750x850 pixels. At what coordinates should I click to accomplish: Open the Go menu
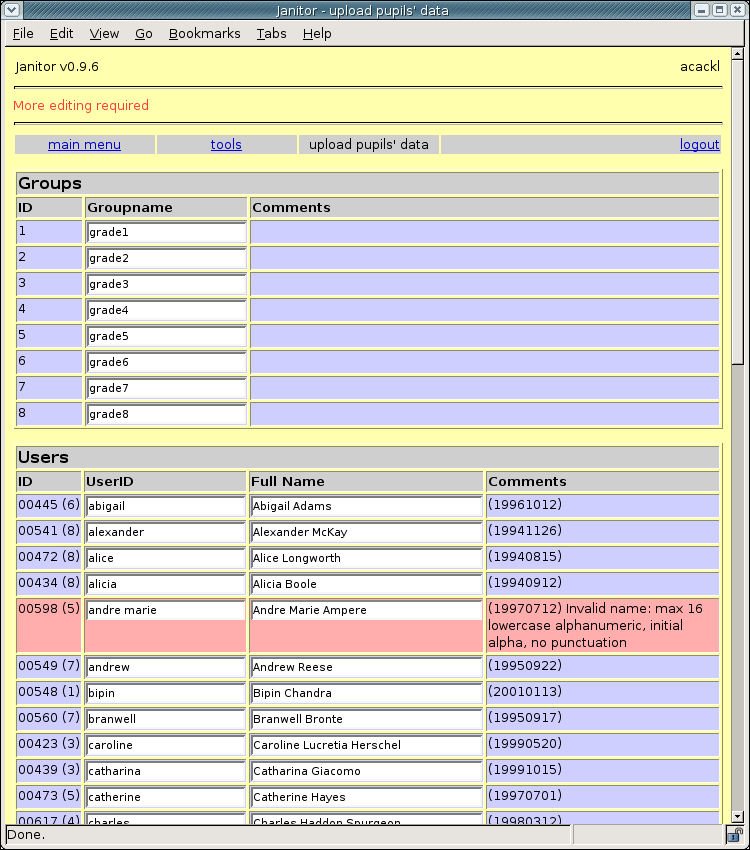[144, 34]
